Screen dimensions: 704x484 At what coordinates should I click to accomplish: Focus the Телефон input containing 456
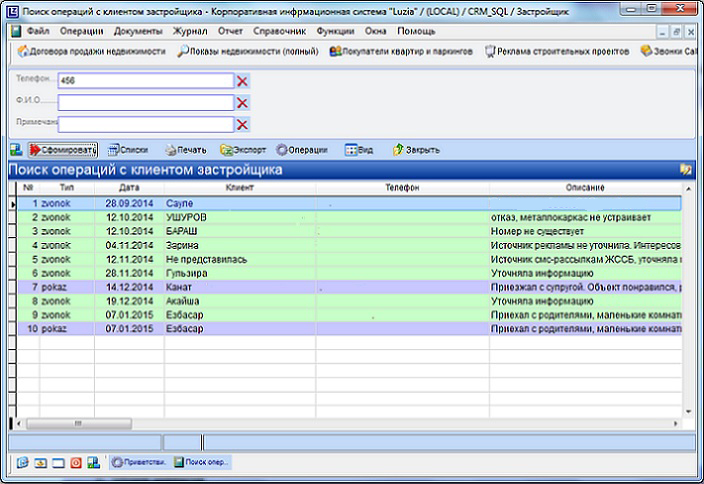[x=146, y=81]
